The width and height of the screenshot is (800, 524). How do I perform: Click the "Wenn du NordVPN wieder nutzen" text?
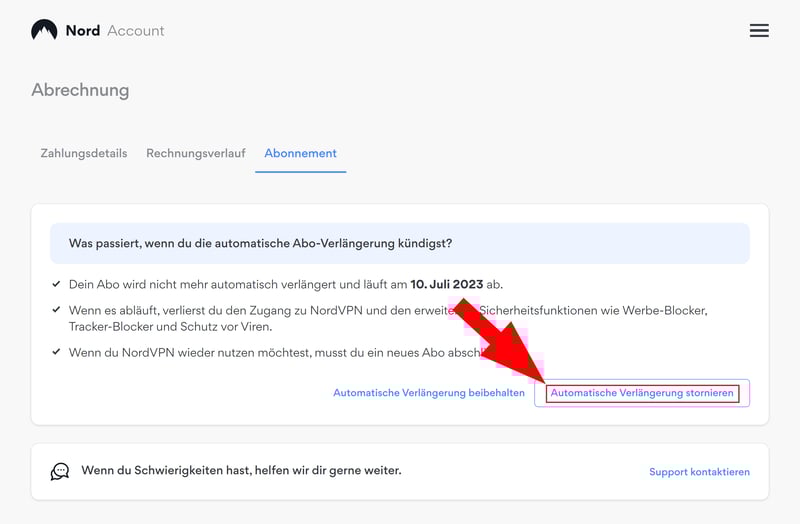250,352
